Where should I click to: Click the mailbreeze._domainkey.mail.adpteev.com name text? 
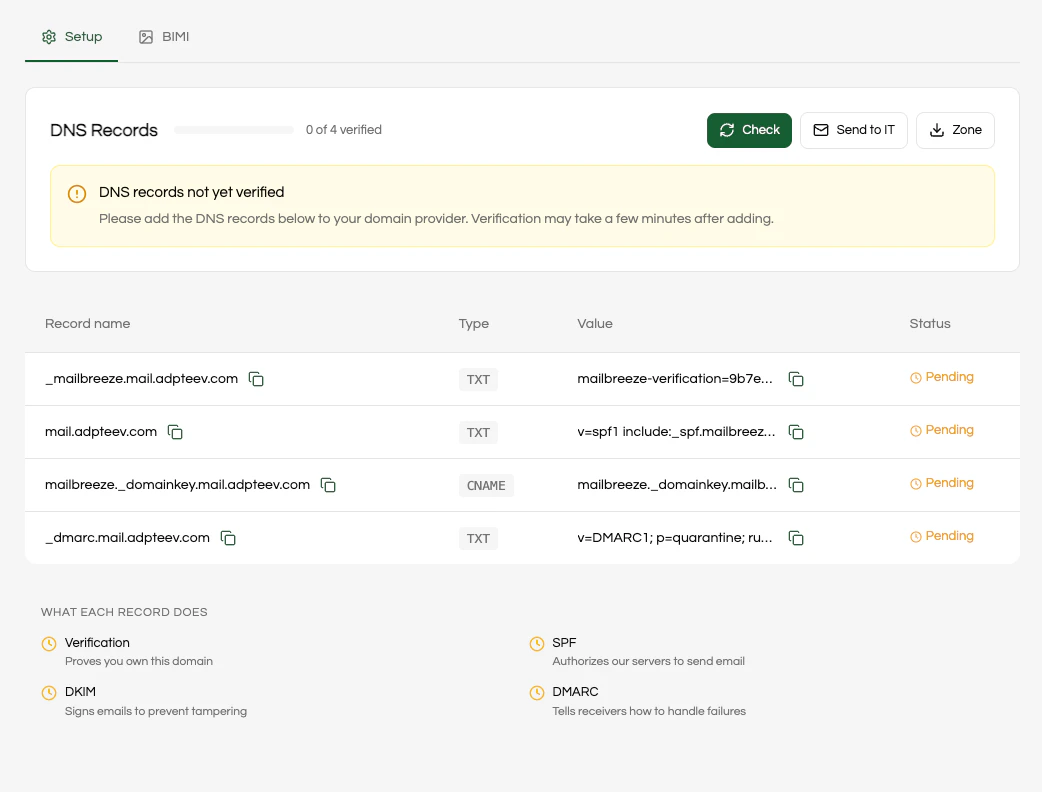(177, 485)
